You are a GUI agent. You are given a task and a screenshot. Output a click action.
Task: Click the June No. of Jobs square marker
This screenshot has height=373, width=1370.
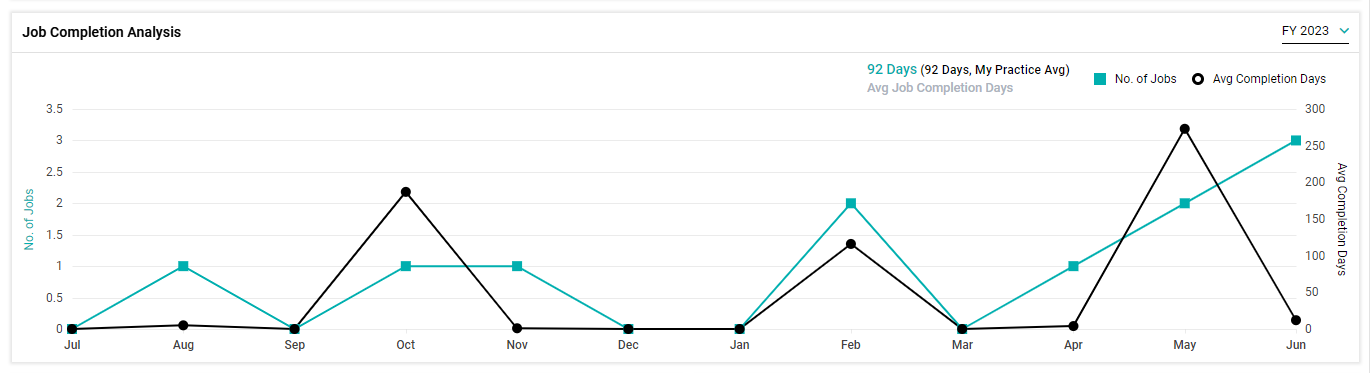[1296, 141]
